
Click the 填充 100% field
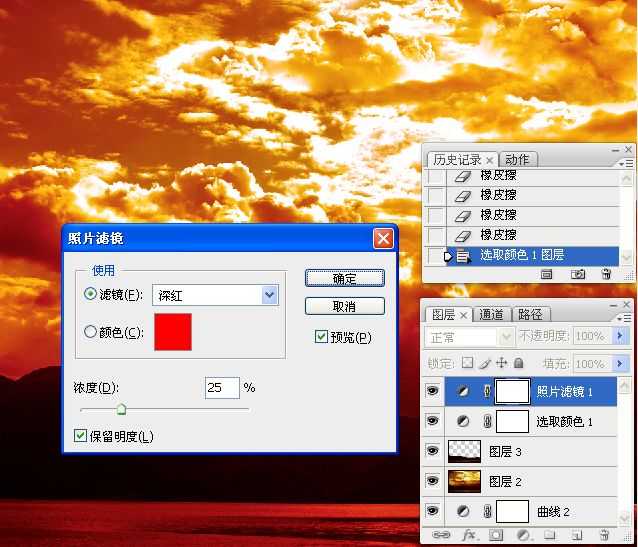point(591,363)
